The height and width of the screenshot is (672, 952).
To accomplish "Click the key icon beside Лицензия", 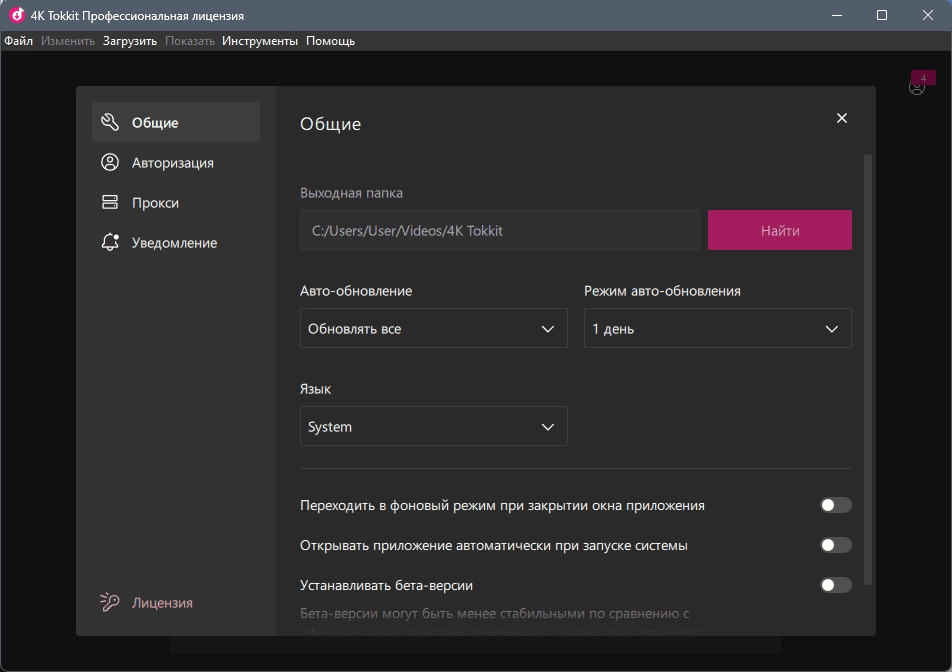I will (x=110, y=602).
